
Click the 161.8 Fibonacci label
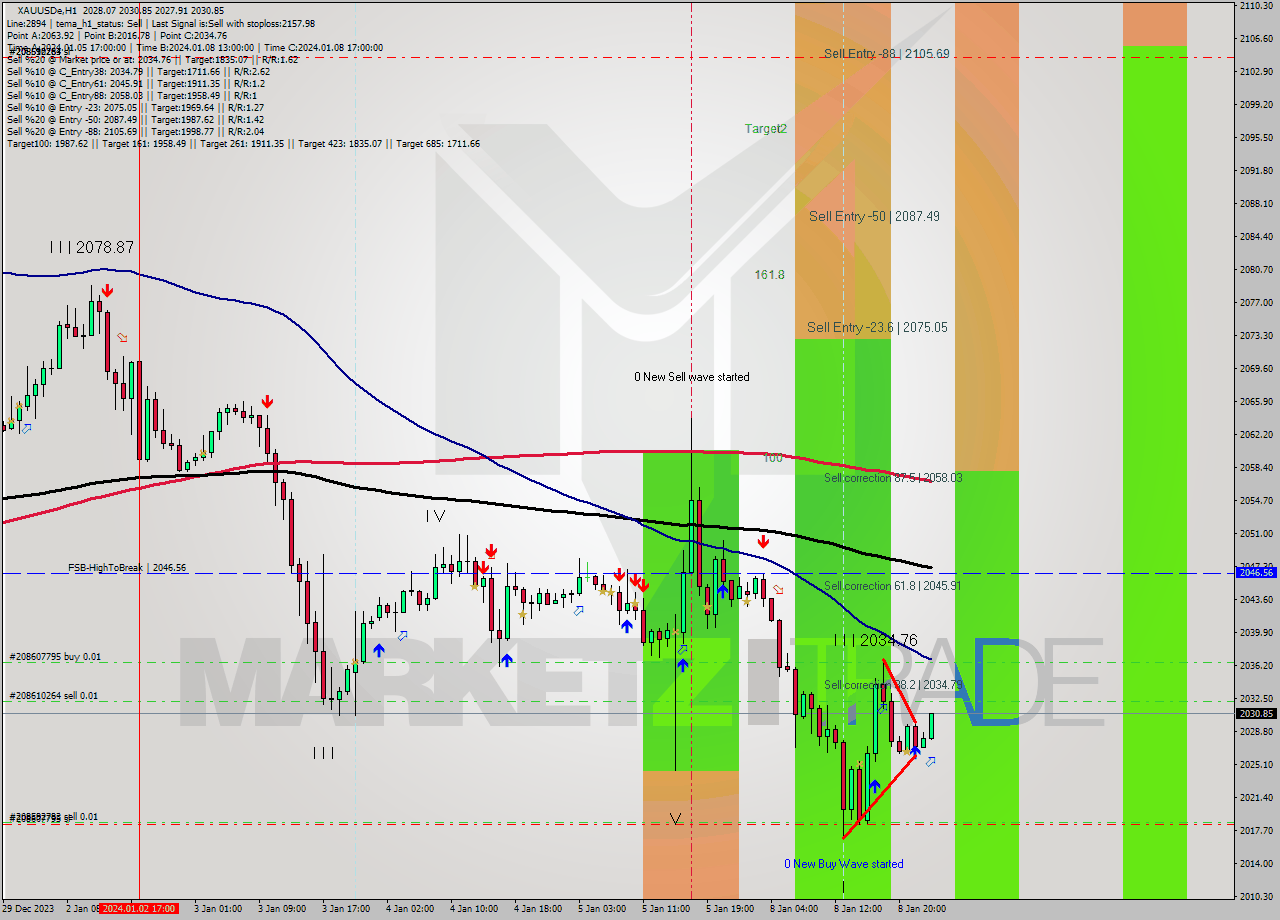(770, 275)
